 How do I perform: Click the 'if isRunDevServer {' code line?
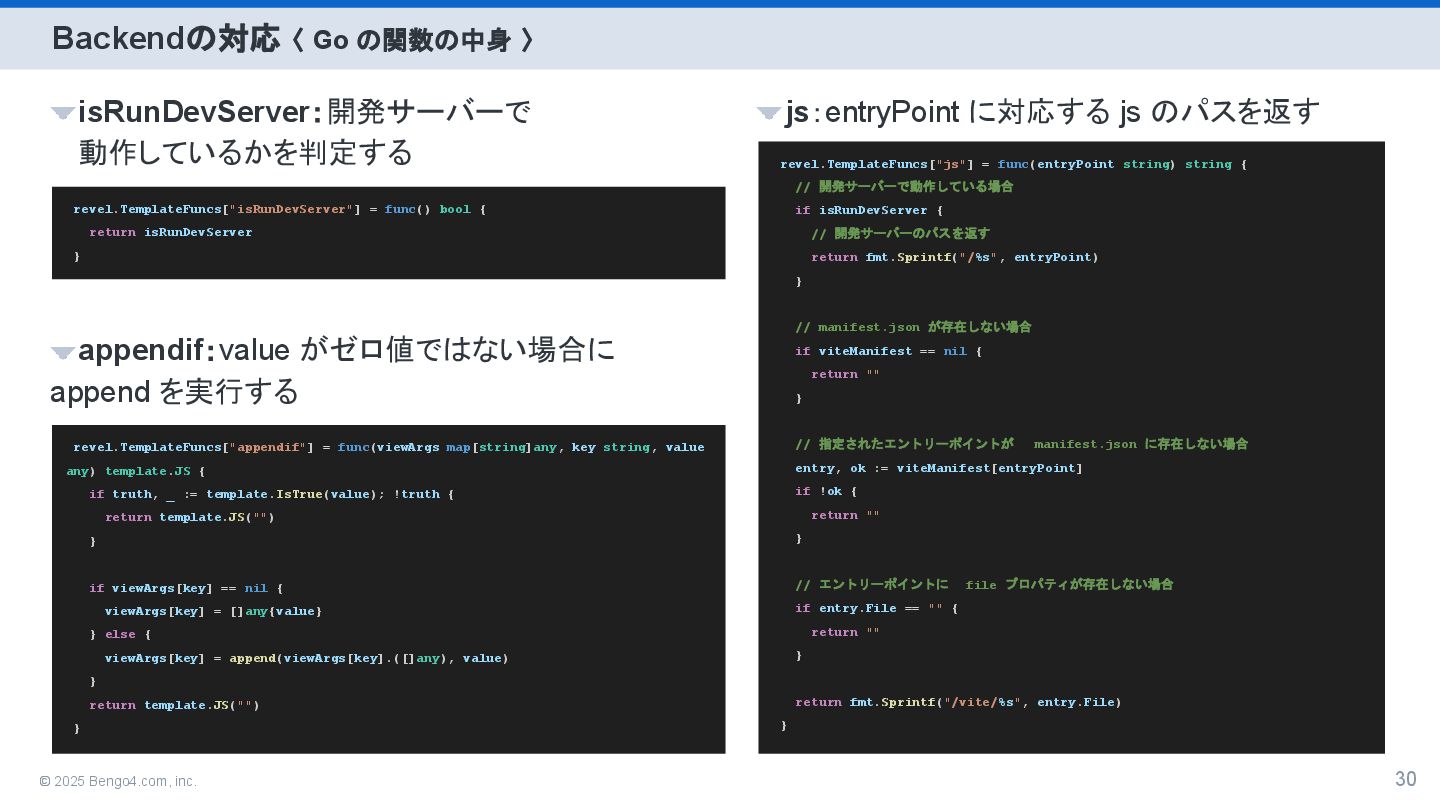(x=869, y=210)
